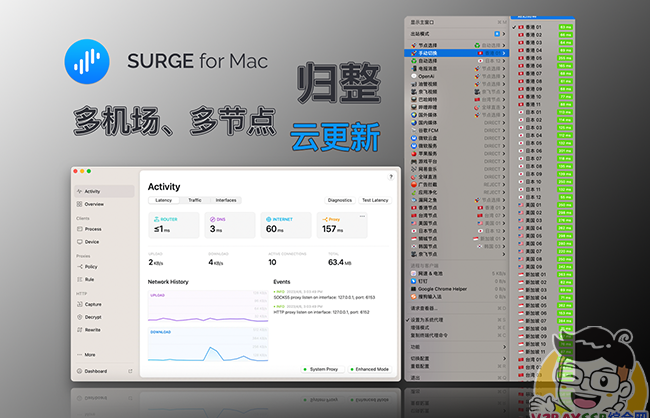Select the checked 香港 01 node

point(543,27)
